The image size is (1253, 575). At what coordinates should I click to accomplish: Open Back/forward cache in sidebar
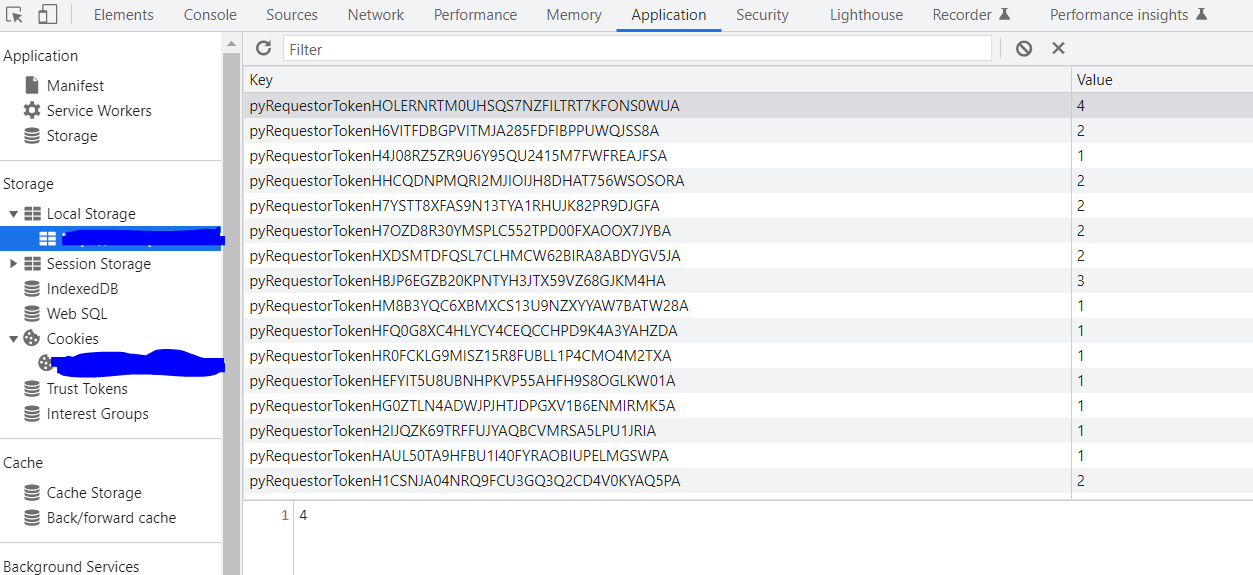[111, 517]
